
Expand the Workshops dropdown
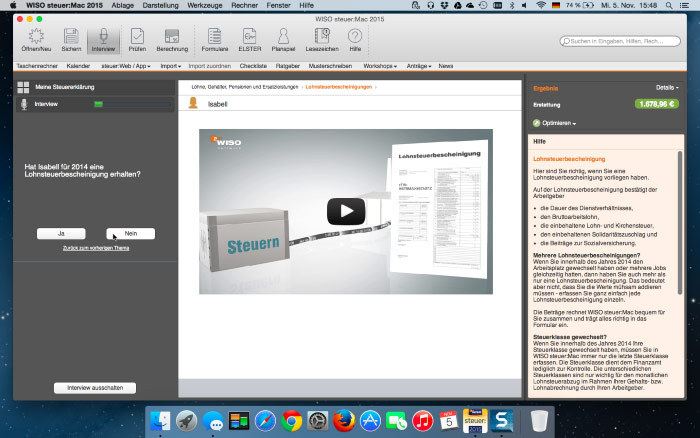[x=380, y=66]
